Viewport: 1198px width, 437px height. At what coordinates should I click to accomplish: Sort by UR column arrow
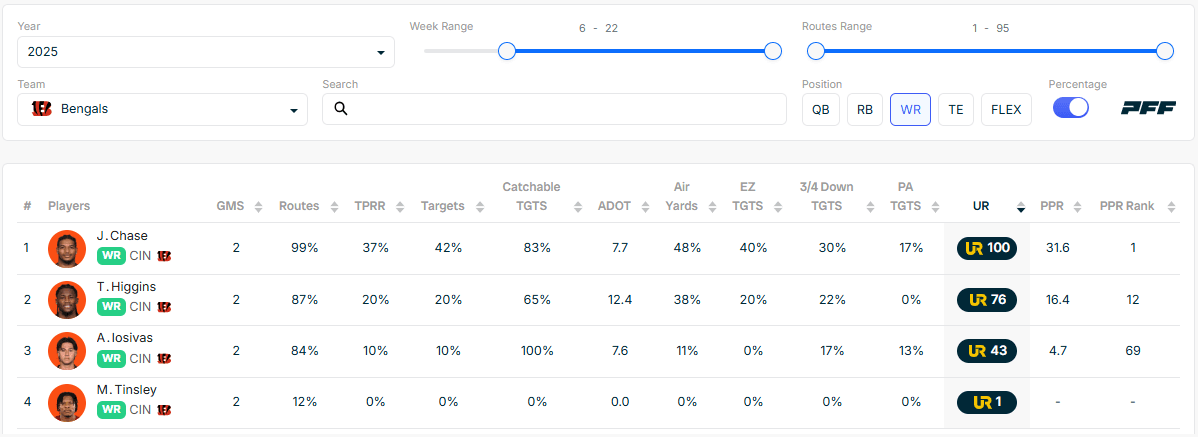click(x=1020, y=208)
